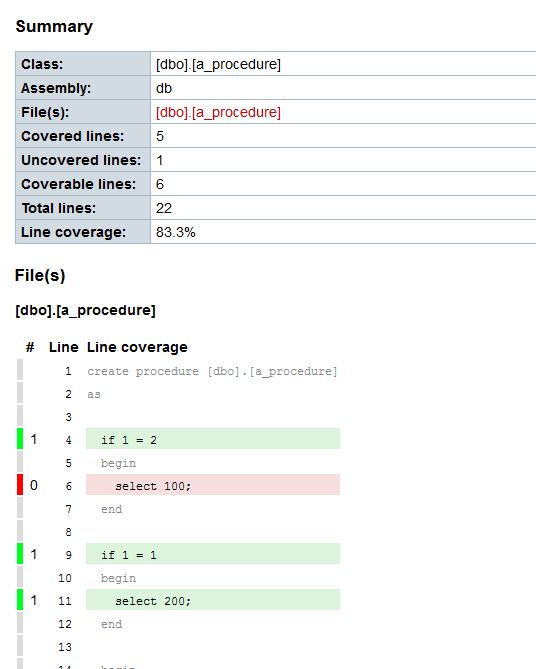This screenshot has height=669, width=536.
Task: Click the green coverage marker on line 4
Action: pos(20,439)
